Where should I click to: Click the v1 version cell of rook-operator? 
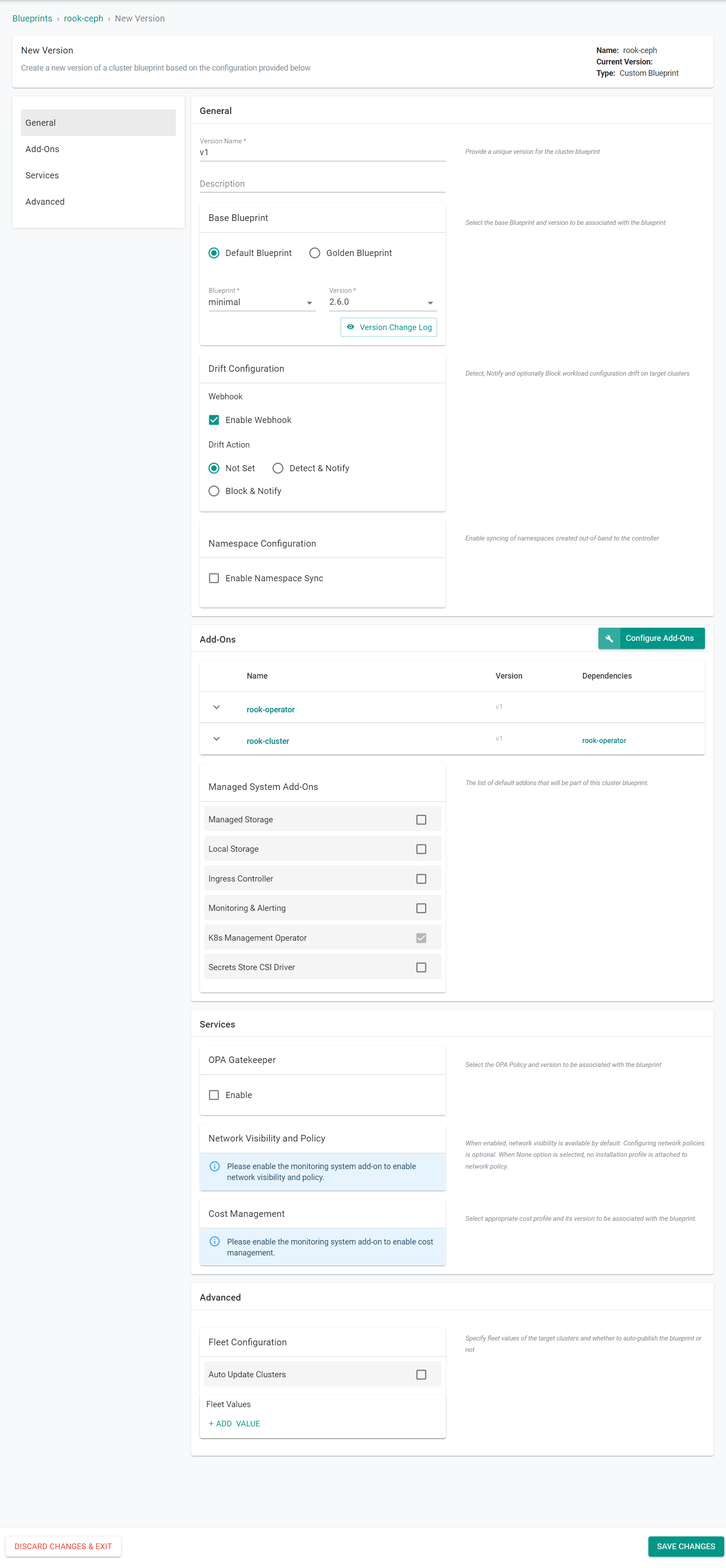click(x=499, y=707)
